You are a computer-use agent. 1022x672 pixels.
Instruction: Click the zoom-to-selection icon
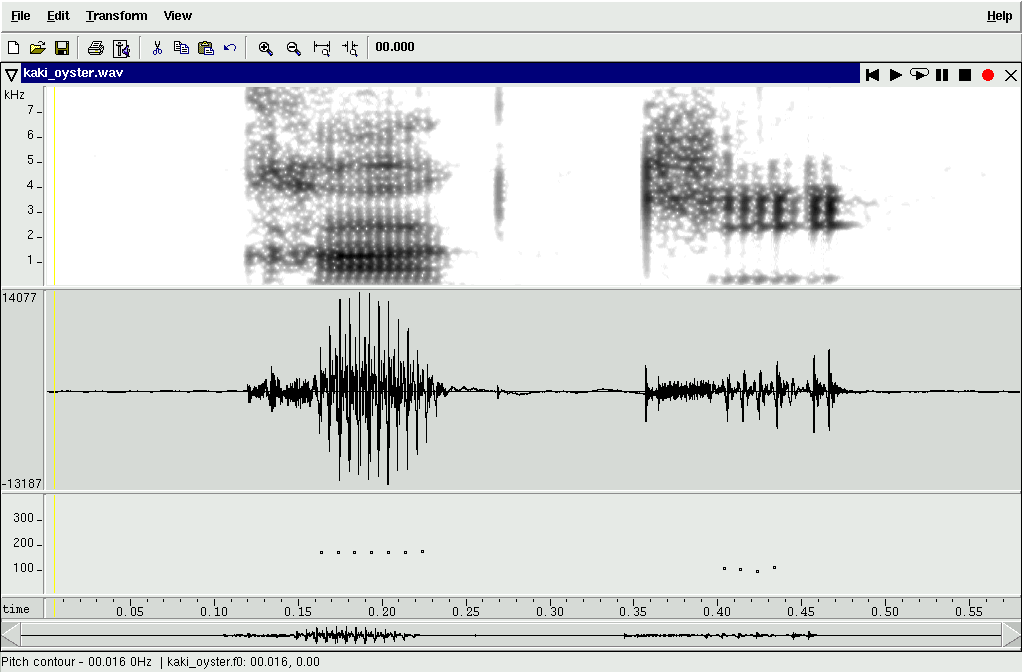pyautogui.click(x=322, y=47)
